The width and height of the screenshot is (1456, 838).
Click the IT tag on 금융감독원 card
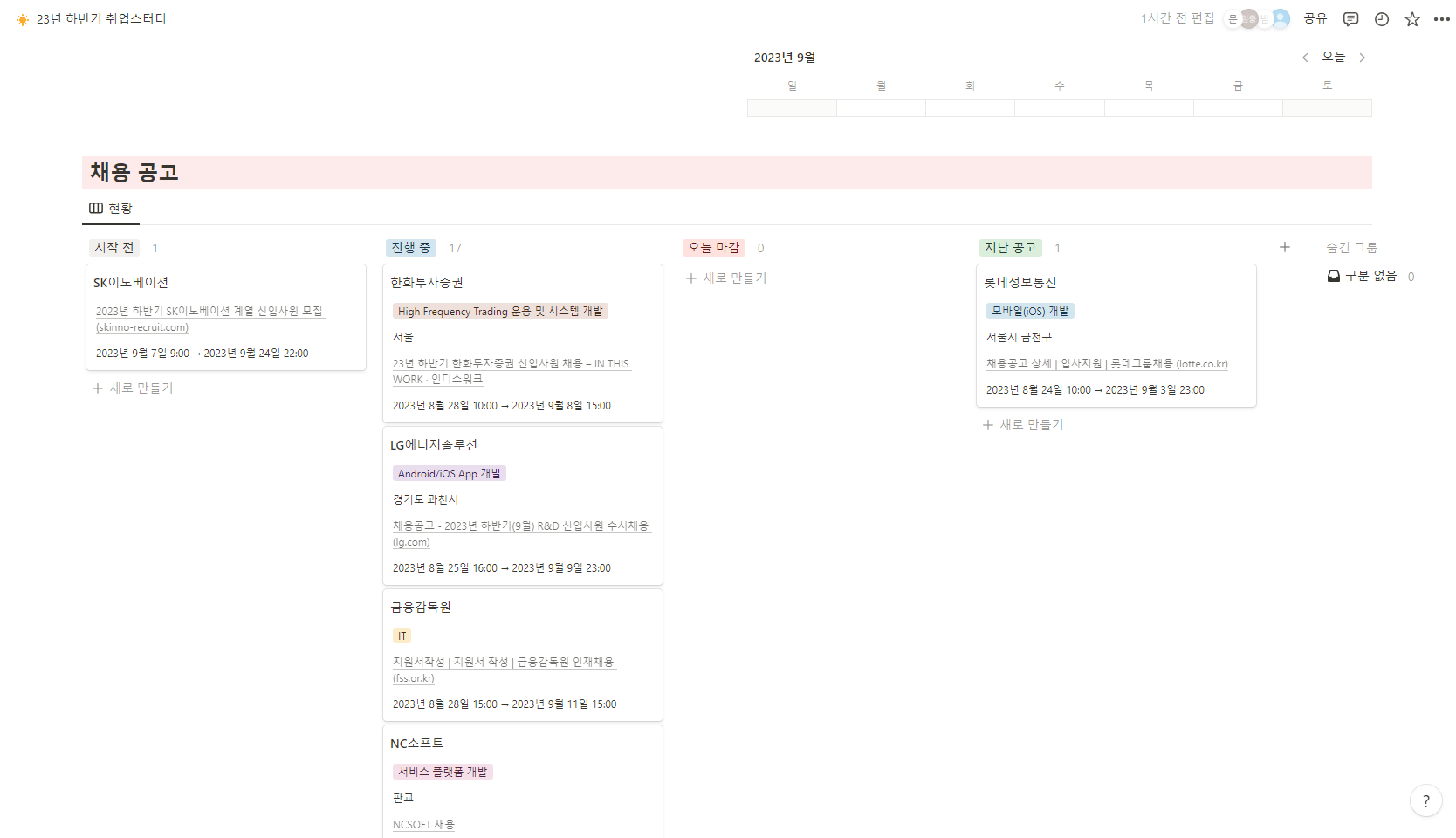click(x=402, y=636)
